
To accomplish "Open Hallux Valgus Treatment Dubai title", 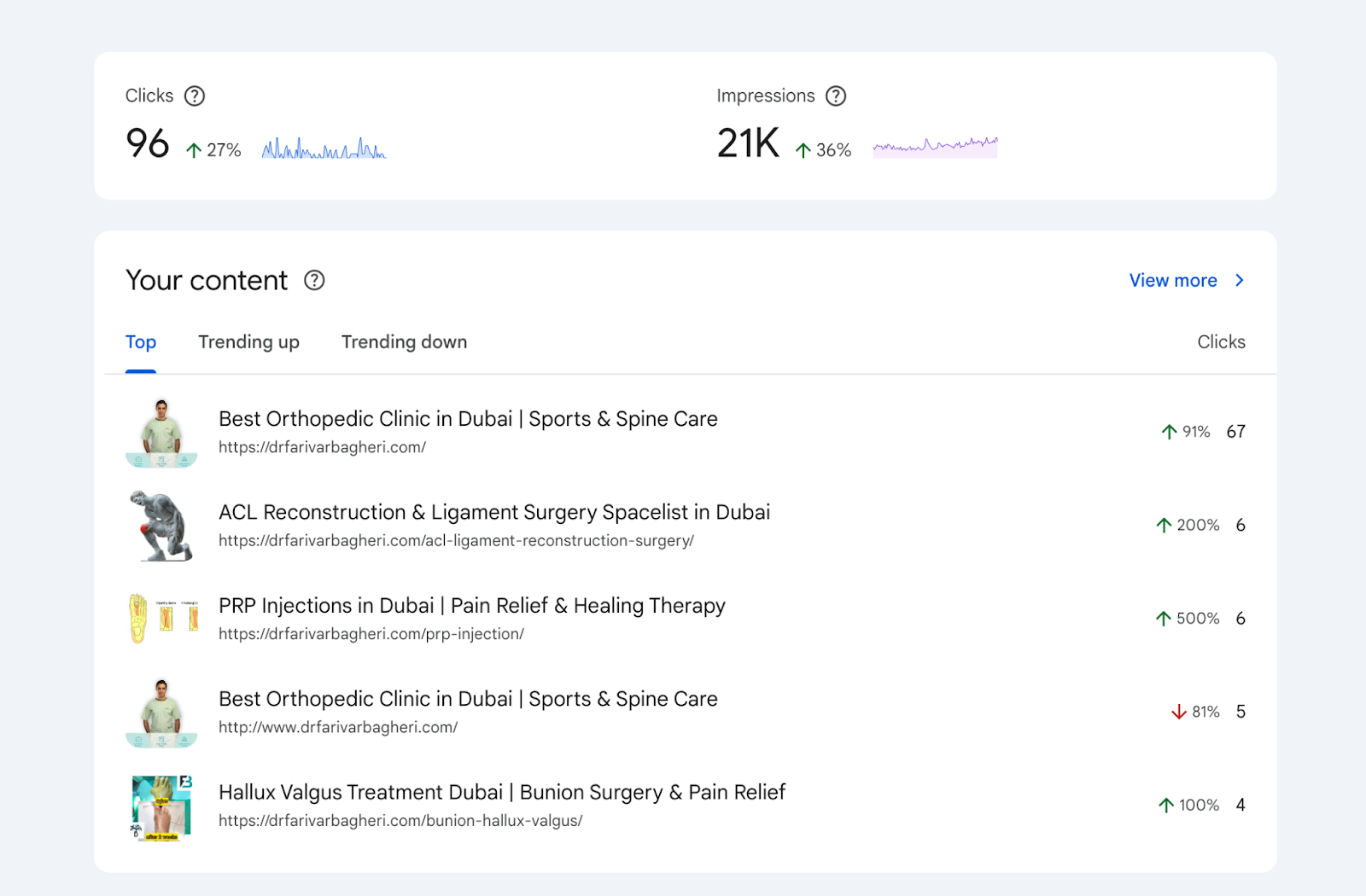I will 502,793.
